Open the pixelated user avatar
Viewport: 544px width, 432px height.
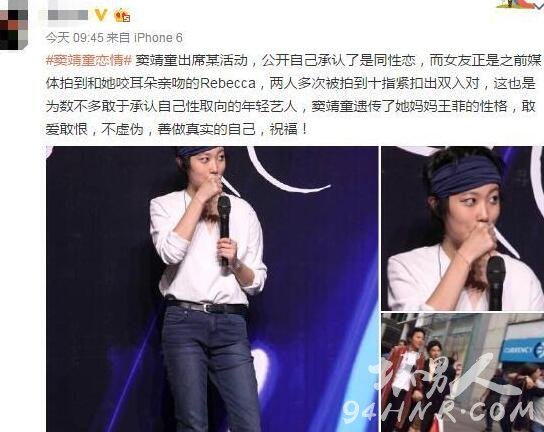click(x=14, y=24)
